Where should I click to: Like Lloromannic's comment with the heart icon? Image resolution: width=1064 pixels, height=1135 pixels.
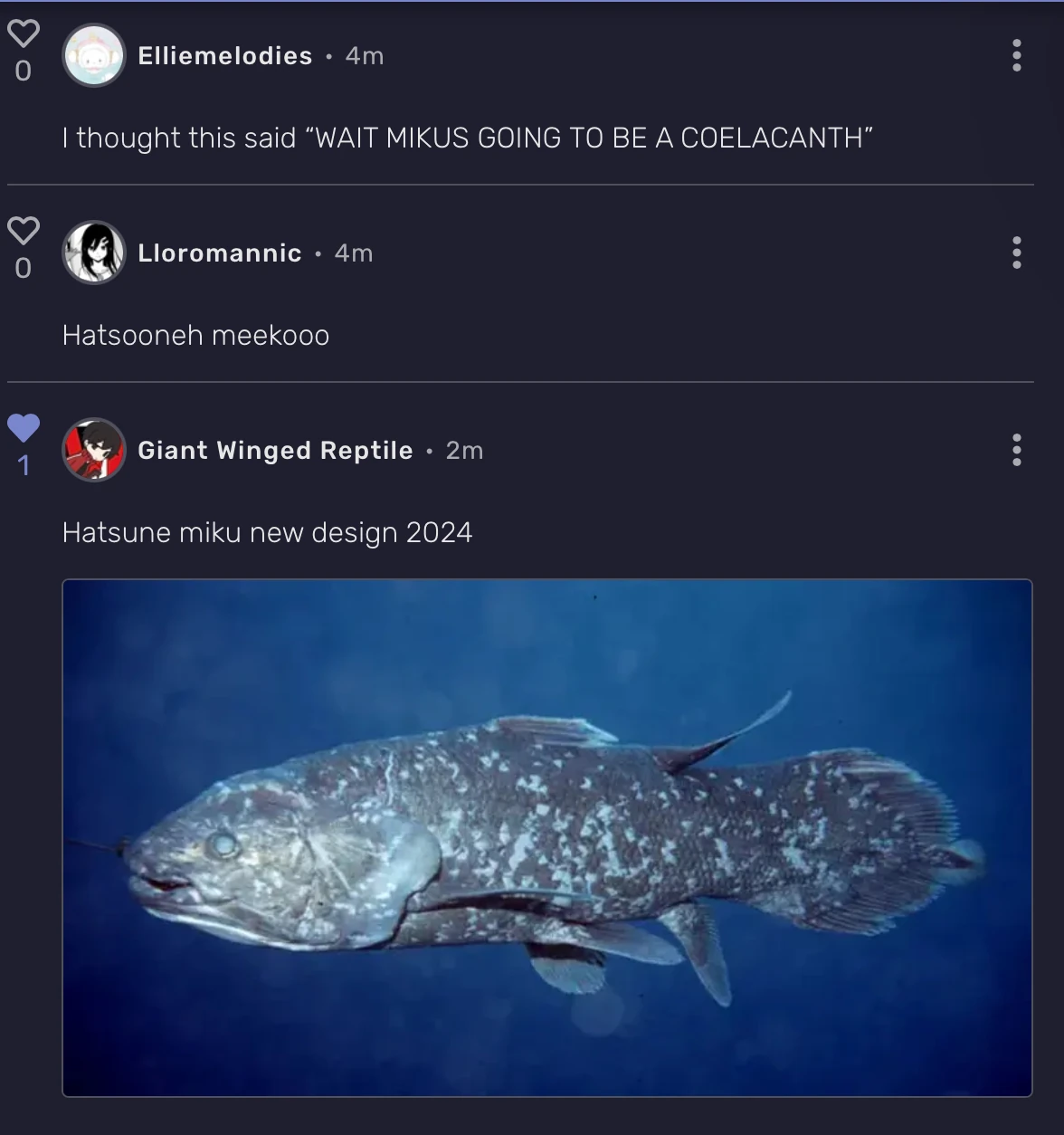pyautogui.click(x=24, y=230)
